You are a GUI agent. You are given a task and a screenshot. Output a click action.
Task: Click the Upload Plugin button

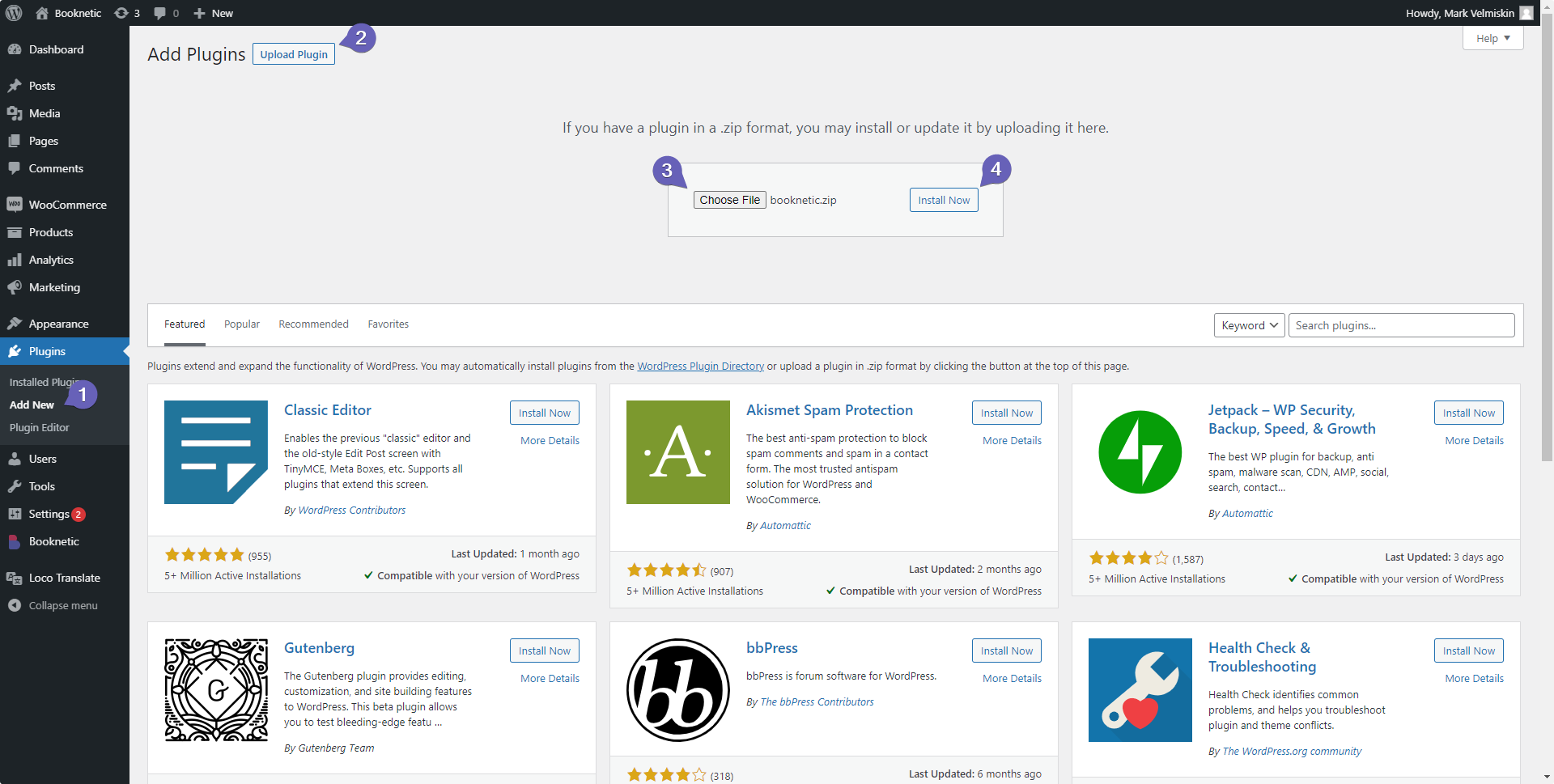click(294, 54)
